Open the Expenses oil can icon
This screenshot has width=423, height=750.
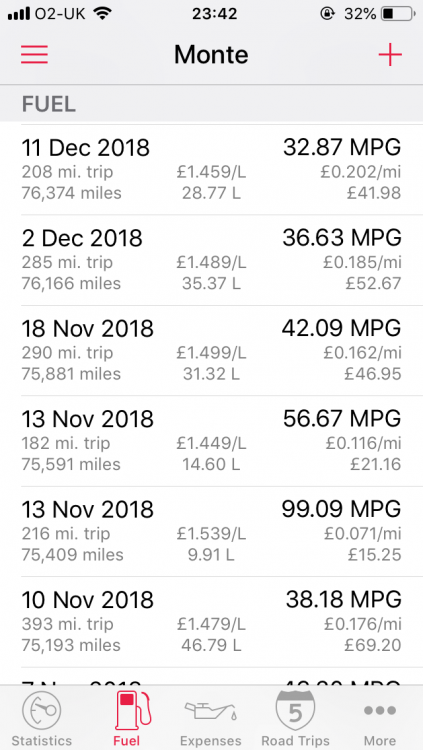(x=211, y=711)
